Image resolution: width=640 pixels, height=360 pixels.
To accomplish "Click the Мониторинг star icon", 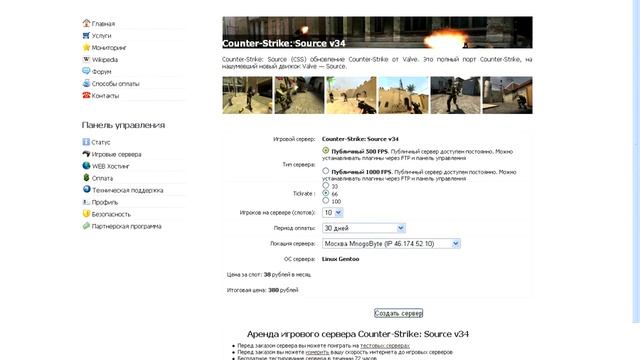I will (x=86, y=47).
